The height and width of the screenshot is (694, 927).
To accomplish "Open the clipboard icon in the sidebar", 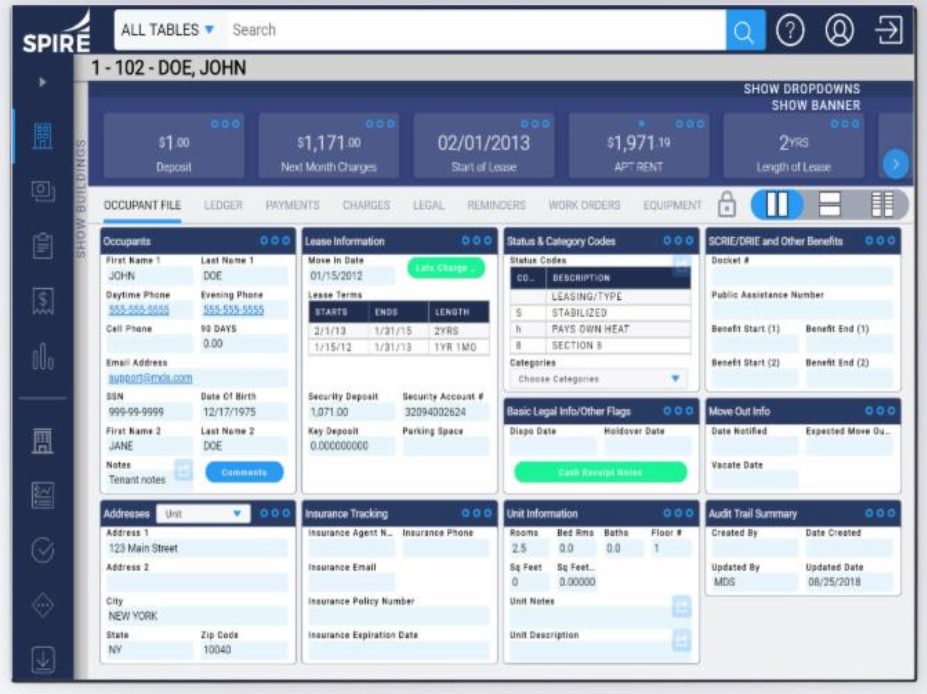I will tap(43, 246).
